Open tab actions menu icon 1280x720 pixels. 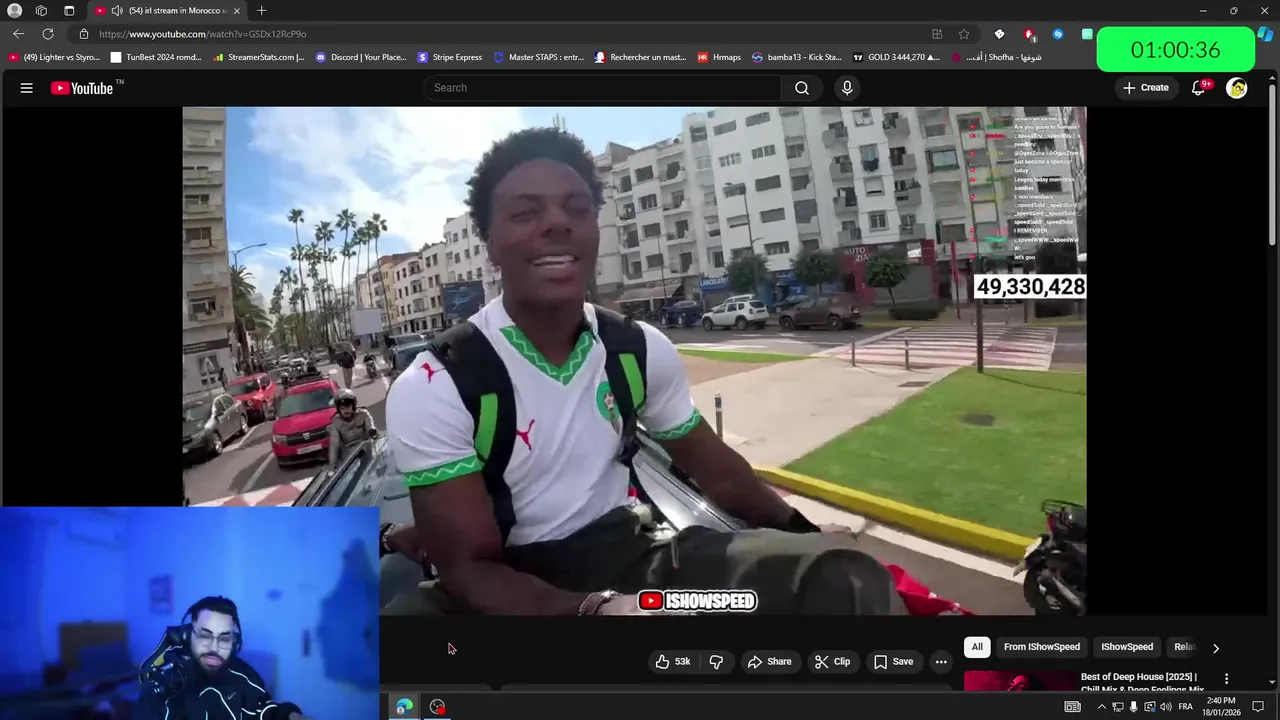69,11
